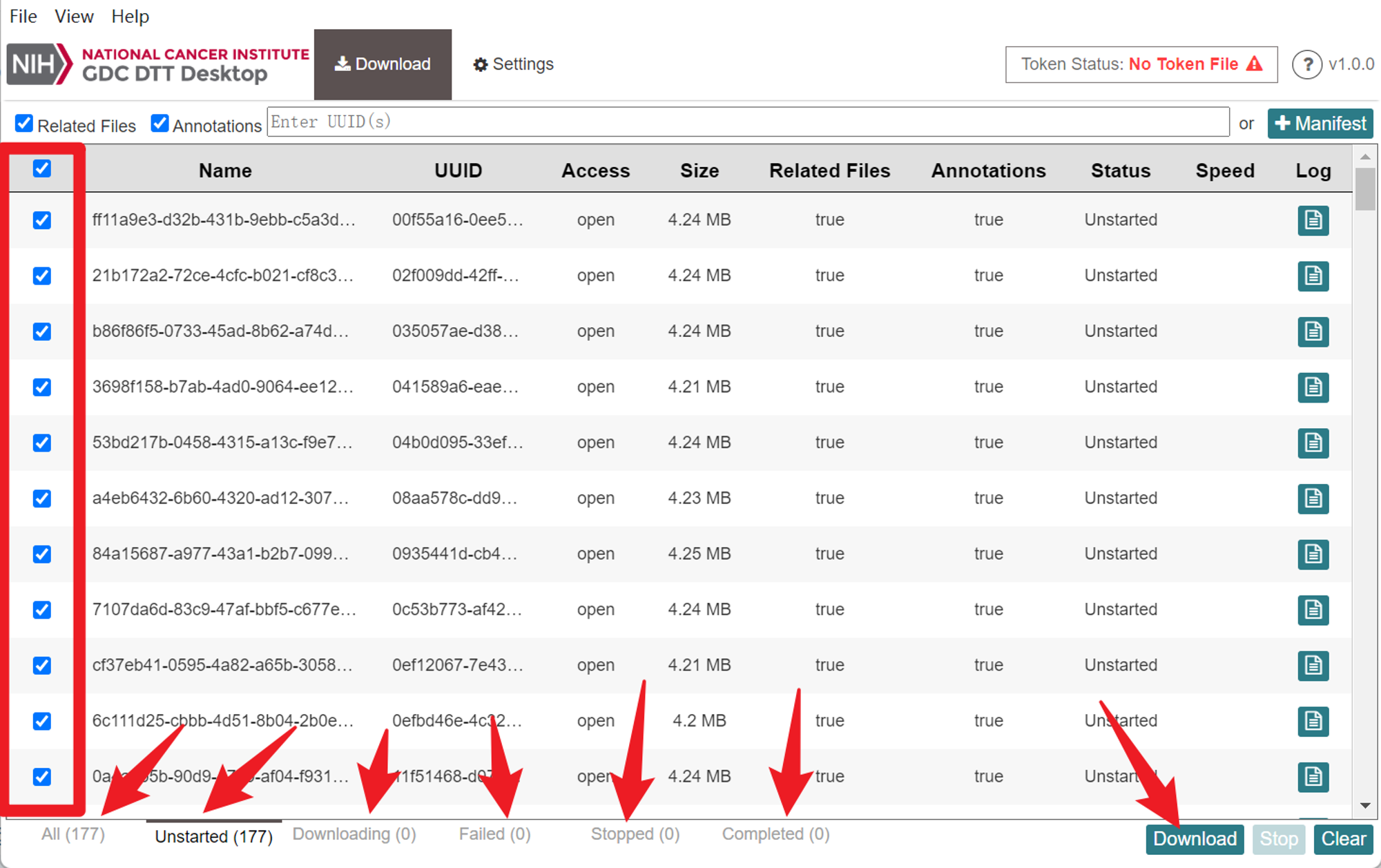
Task: Click UUID cell 0c53b773-af42
Action: pyautogui.click(x=457, y=610)
